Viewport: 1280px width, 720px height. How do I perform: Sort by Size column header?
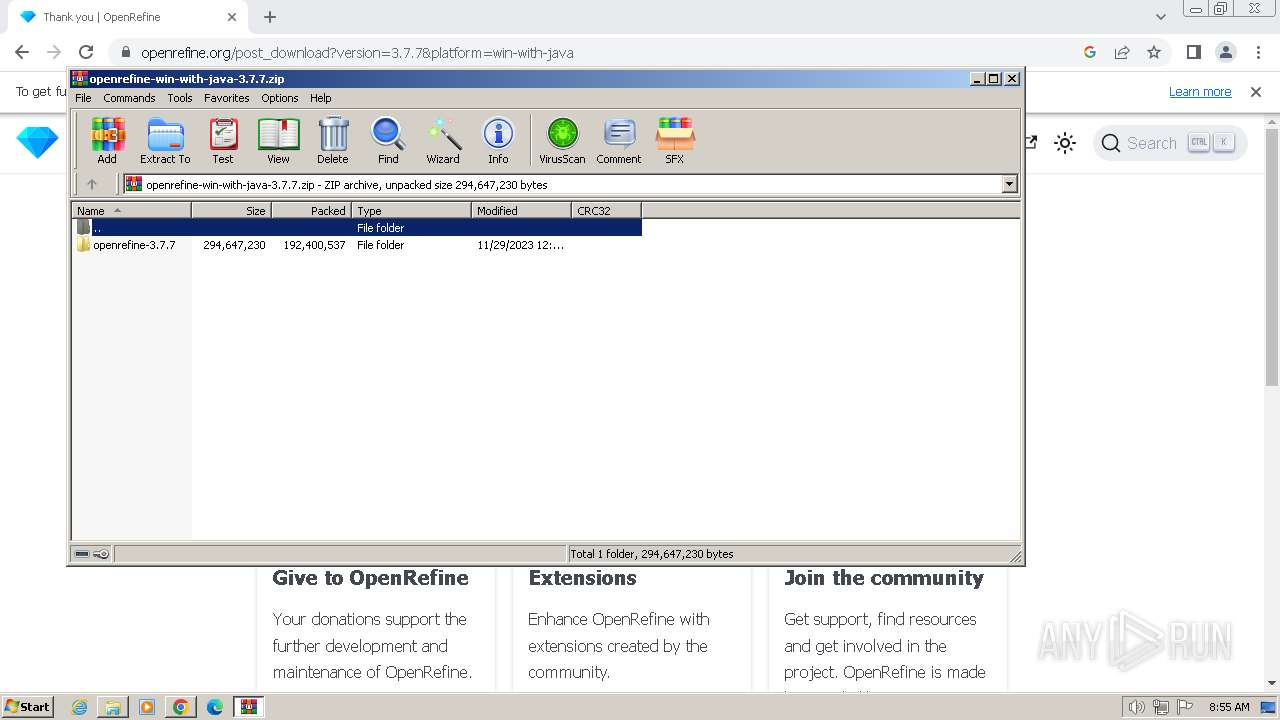coord(231,210)
